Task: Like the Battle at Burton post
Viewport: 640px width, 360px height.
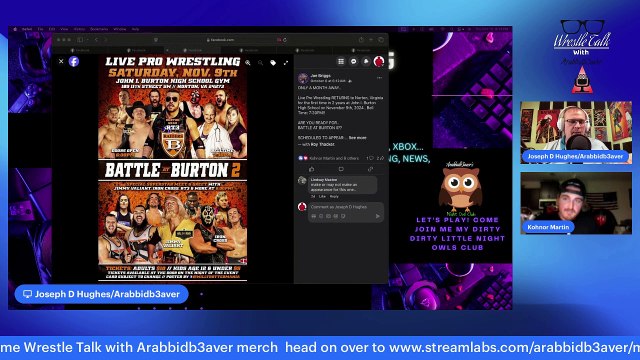Action: pyautogui.click(x=312, y=169)
